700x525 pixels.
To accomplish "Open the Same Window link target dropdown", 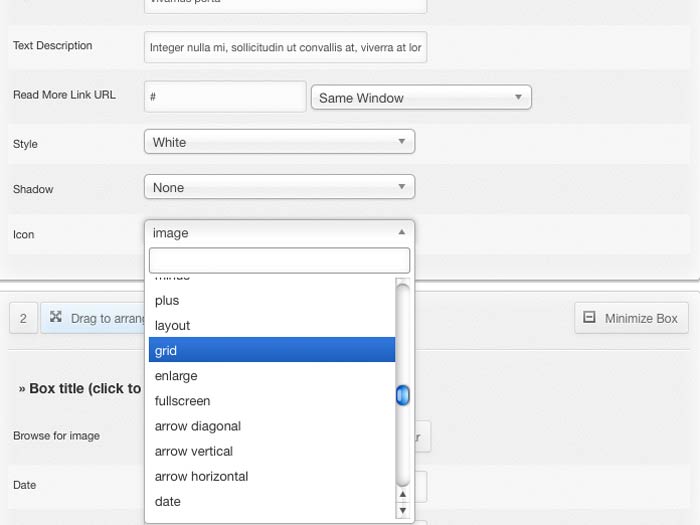I will coord(421,98).
